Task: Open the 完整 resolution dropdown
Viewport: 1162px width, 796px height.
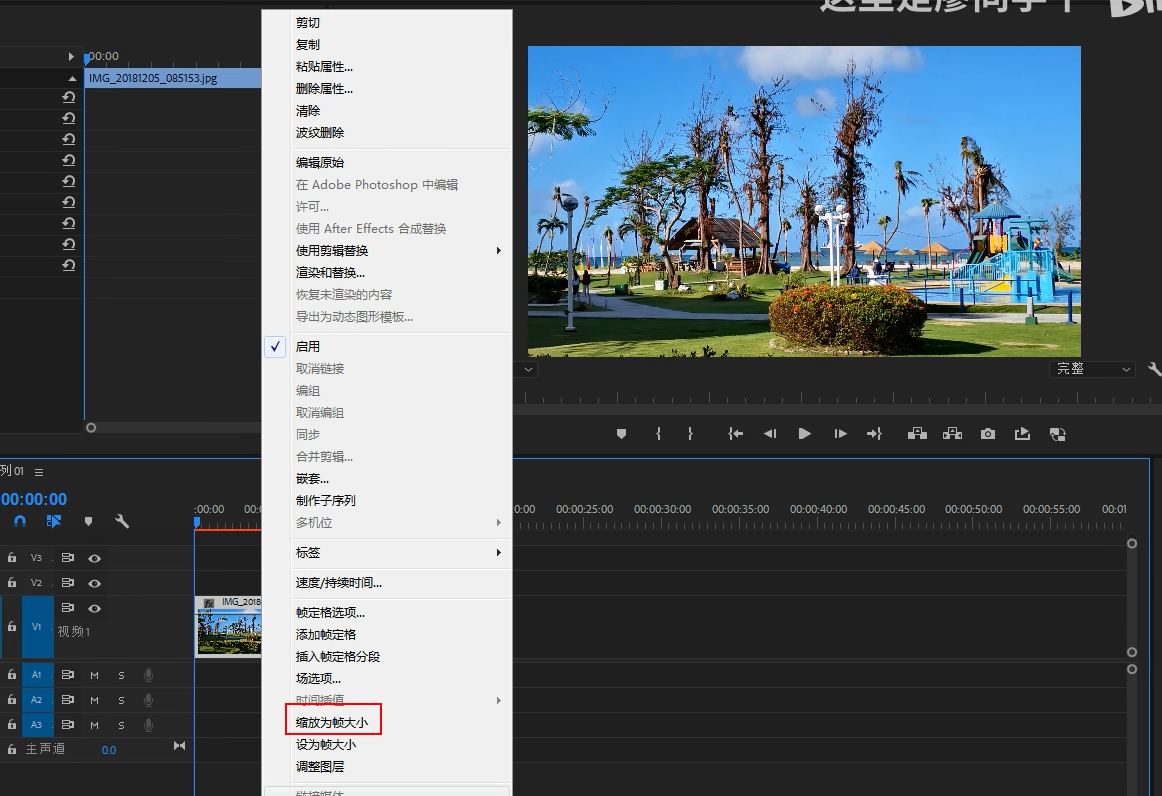Action: click(x=1093, y=368)
